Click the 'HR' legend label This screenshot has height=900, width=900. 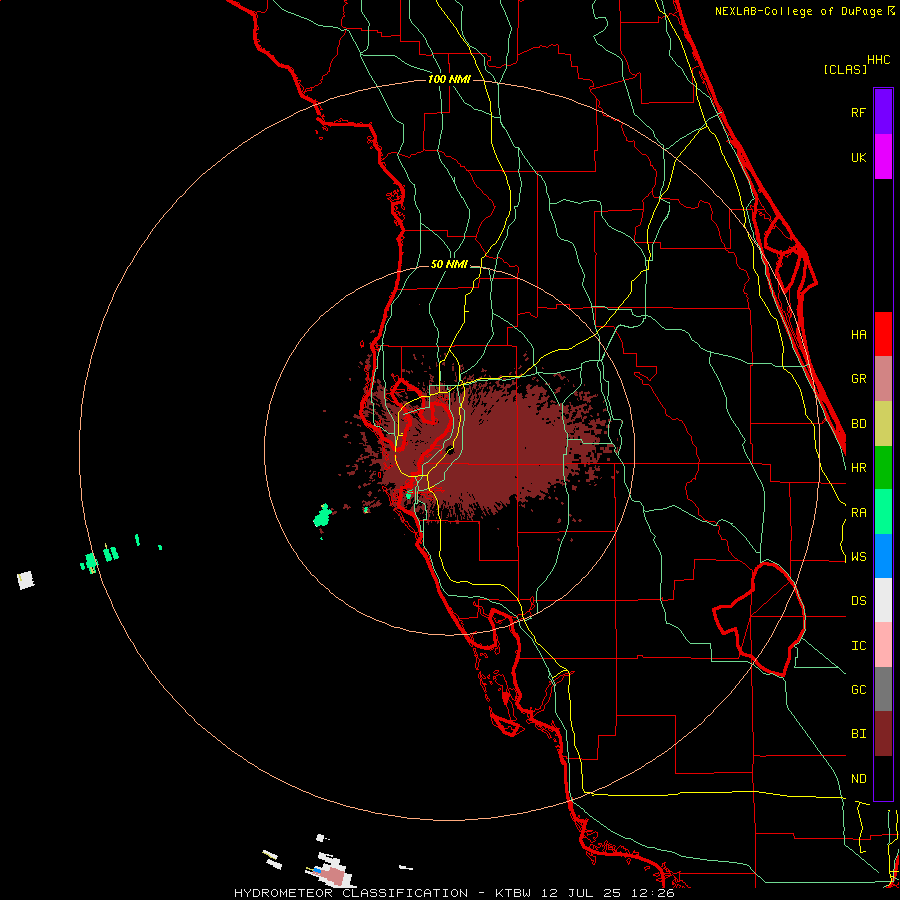pos(858,468)
